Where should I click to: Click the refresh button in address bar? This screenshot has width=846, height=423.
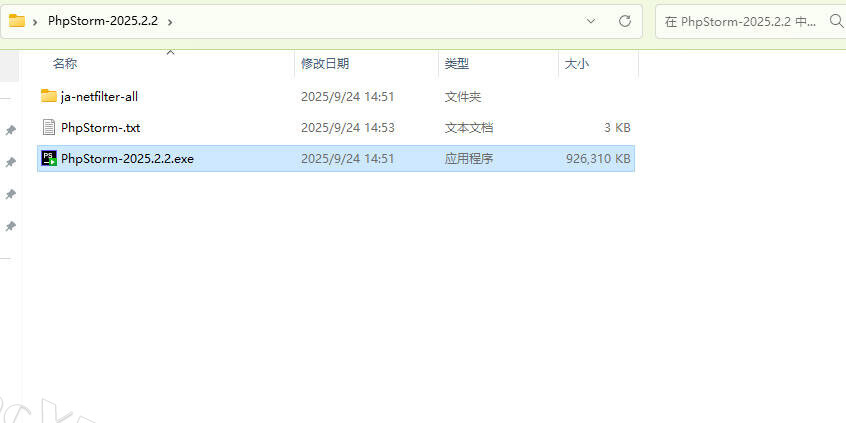(625, 20)
